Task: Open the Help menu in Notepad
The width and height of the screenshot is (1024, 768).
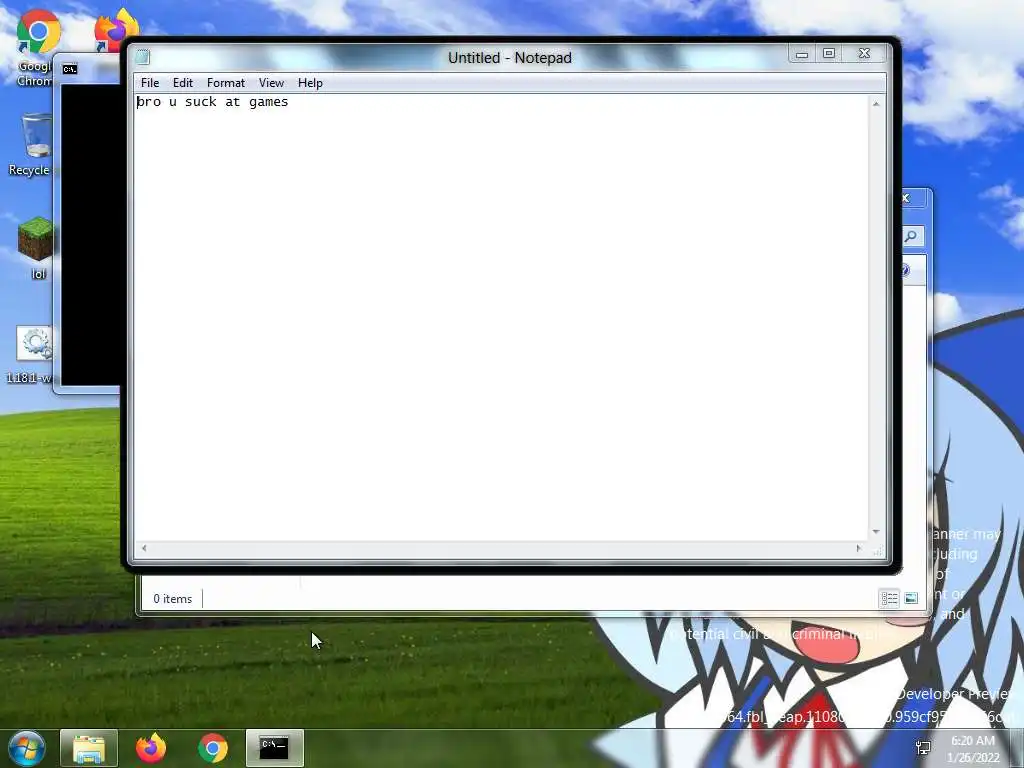Action: [310, 83]
